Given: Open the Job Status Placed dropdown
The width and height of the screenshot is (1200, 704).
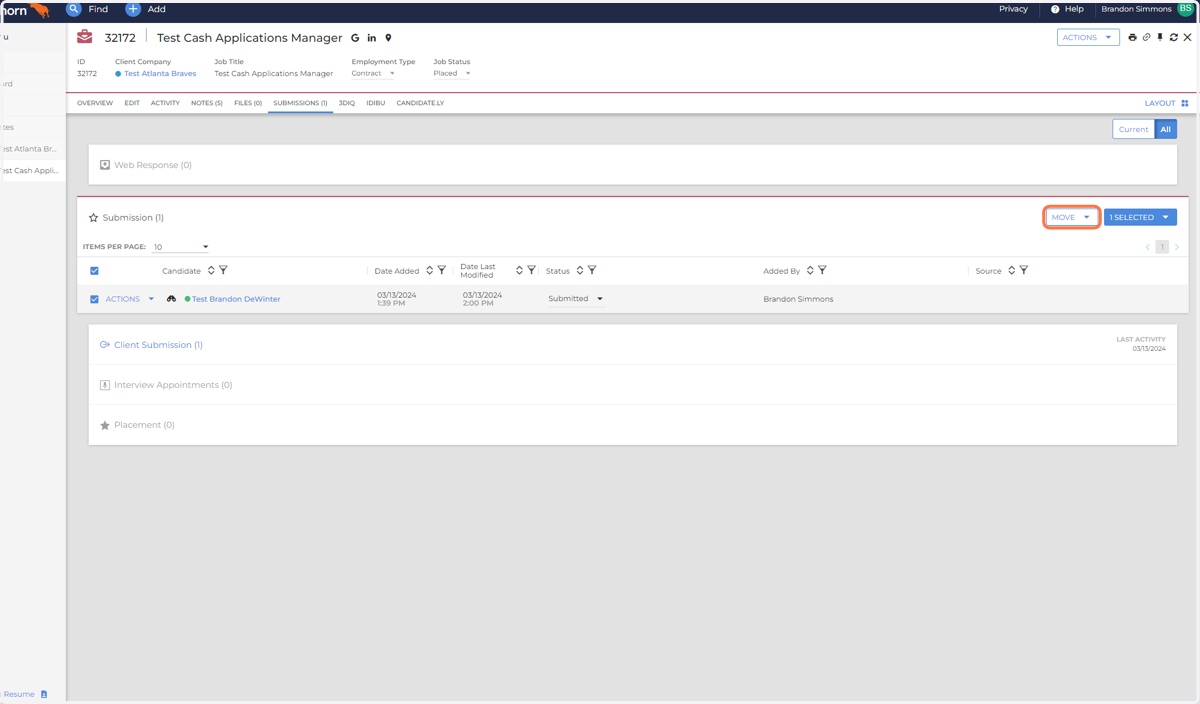Looking at the screenshot, I should 452,73.
